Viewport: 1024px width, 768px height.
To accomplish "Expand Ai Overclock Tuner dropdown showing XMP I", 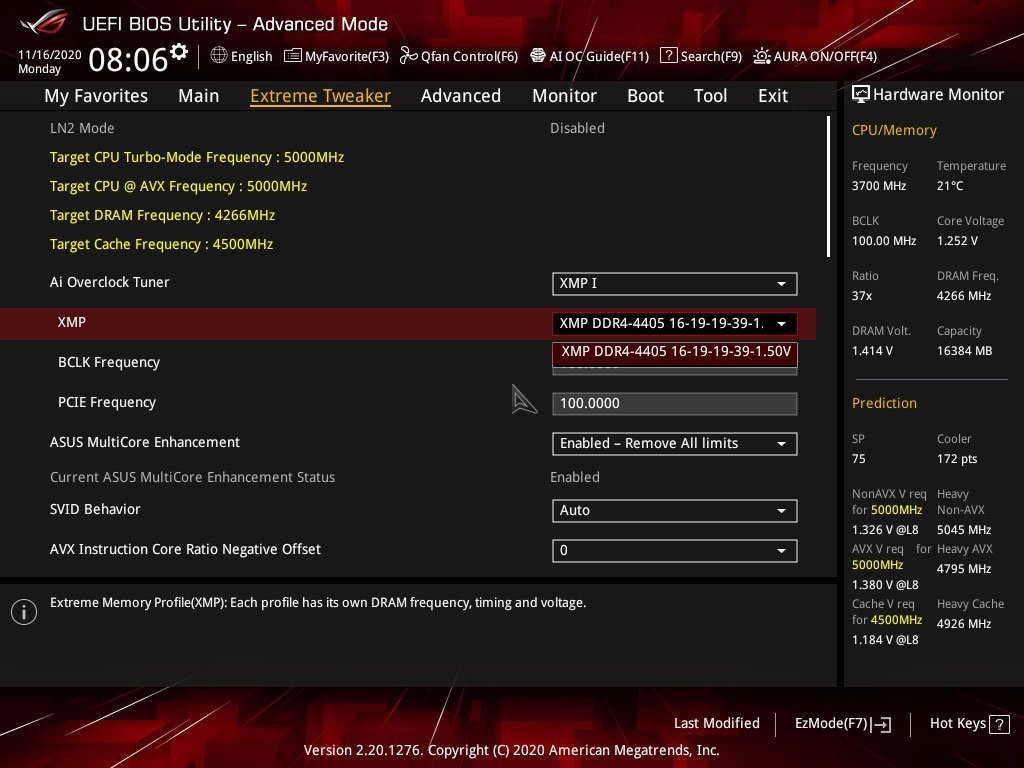I will click(x=675, y=283).
